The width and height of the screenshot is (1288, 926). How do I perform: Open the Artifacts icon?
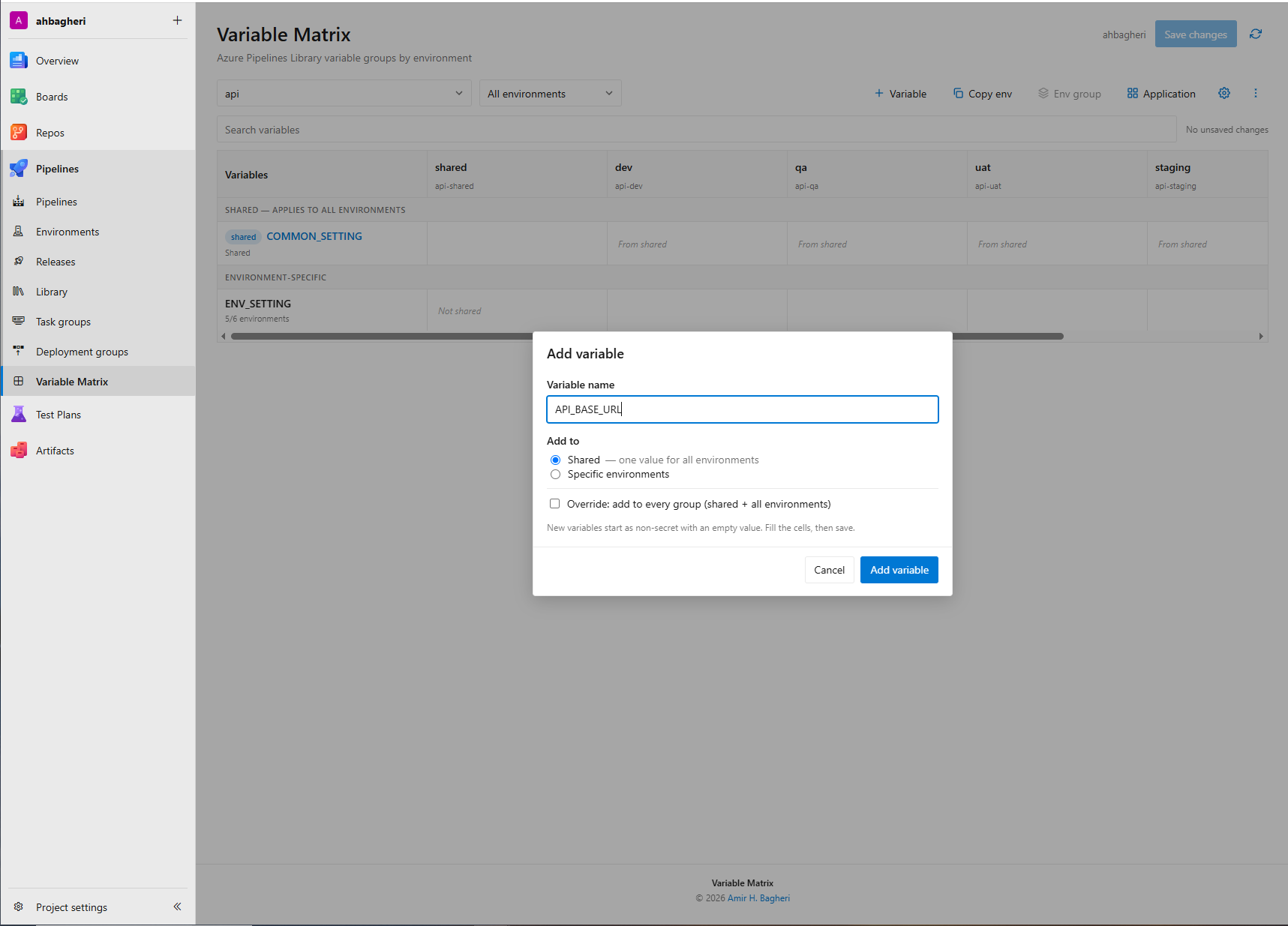pos(19,451)
